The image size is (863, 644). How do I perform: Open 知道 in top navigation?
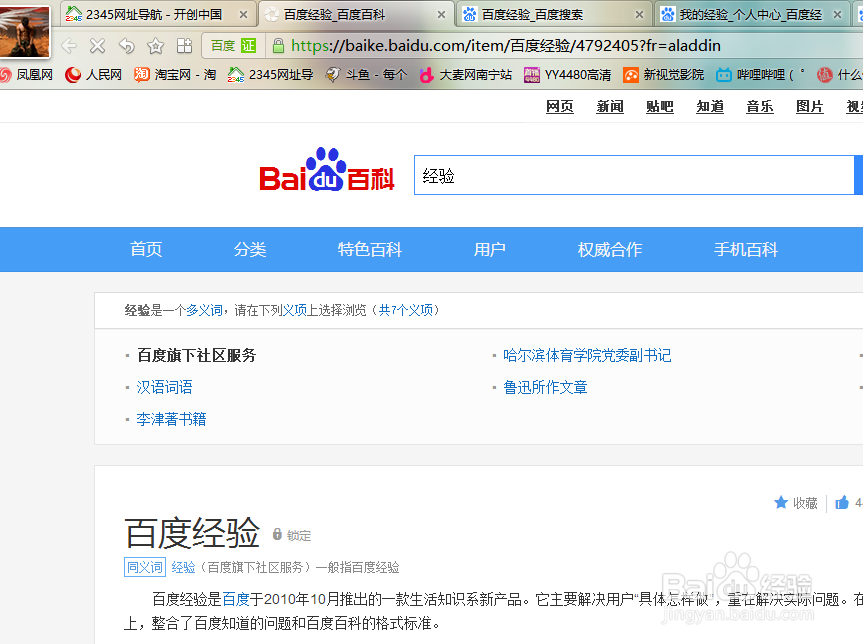coord(710,106)
